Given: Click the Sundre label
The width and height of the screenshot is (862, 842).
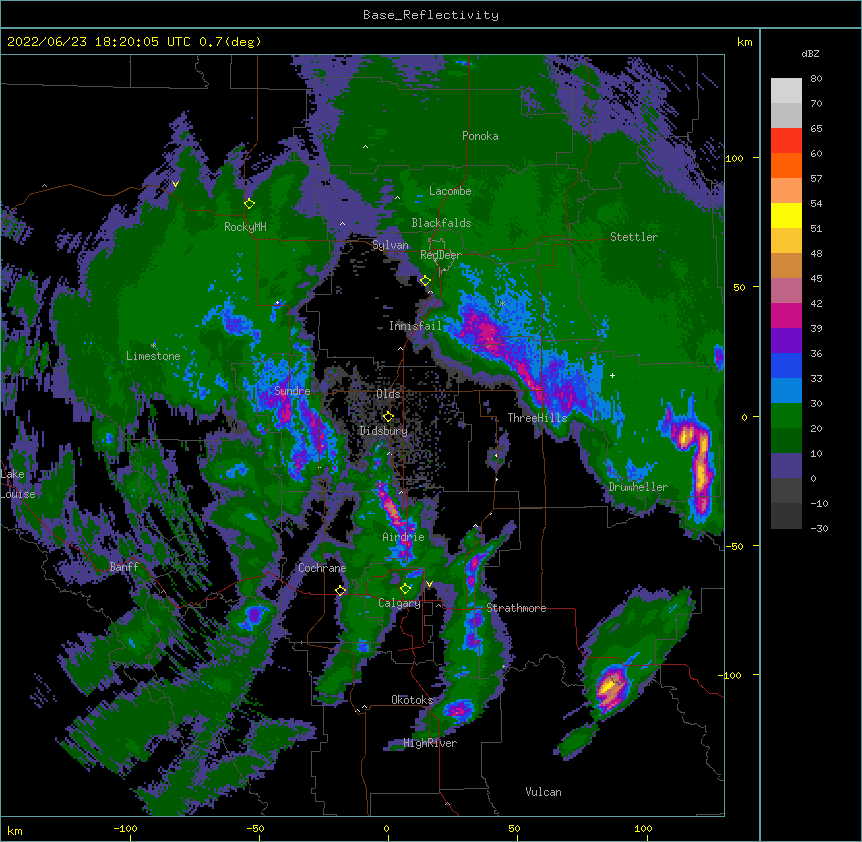Looking at the screenshot, I should point(292,391).
